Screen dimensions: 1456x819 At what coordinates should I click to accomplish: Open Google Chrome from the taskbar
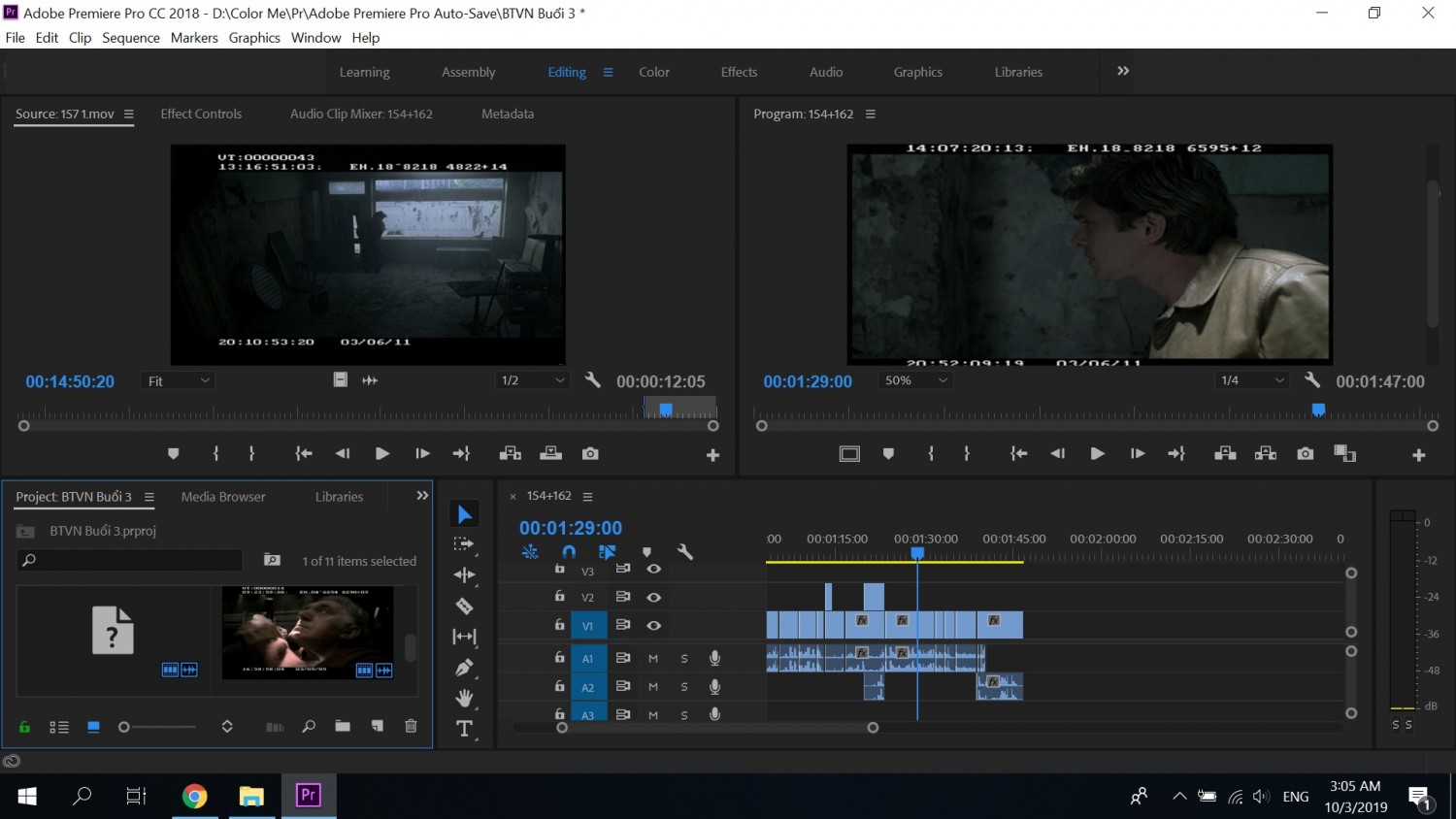[195, 797]
